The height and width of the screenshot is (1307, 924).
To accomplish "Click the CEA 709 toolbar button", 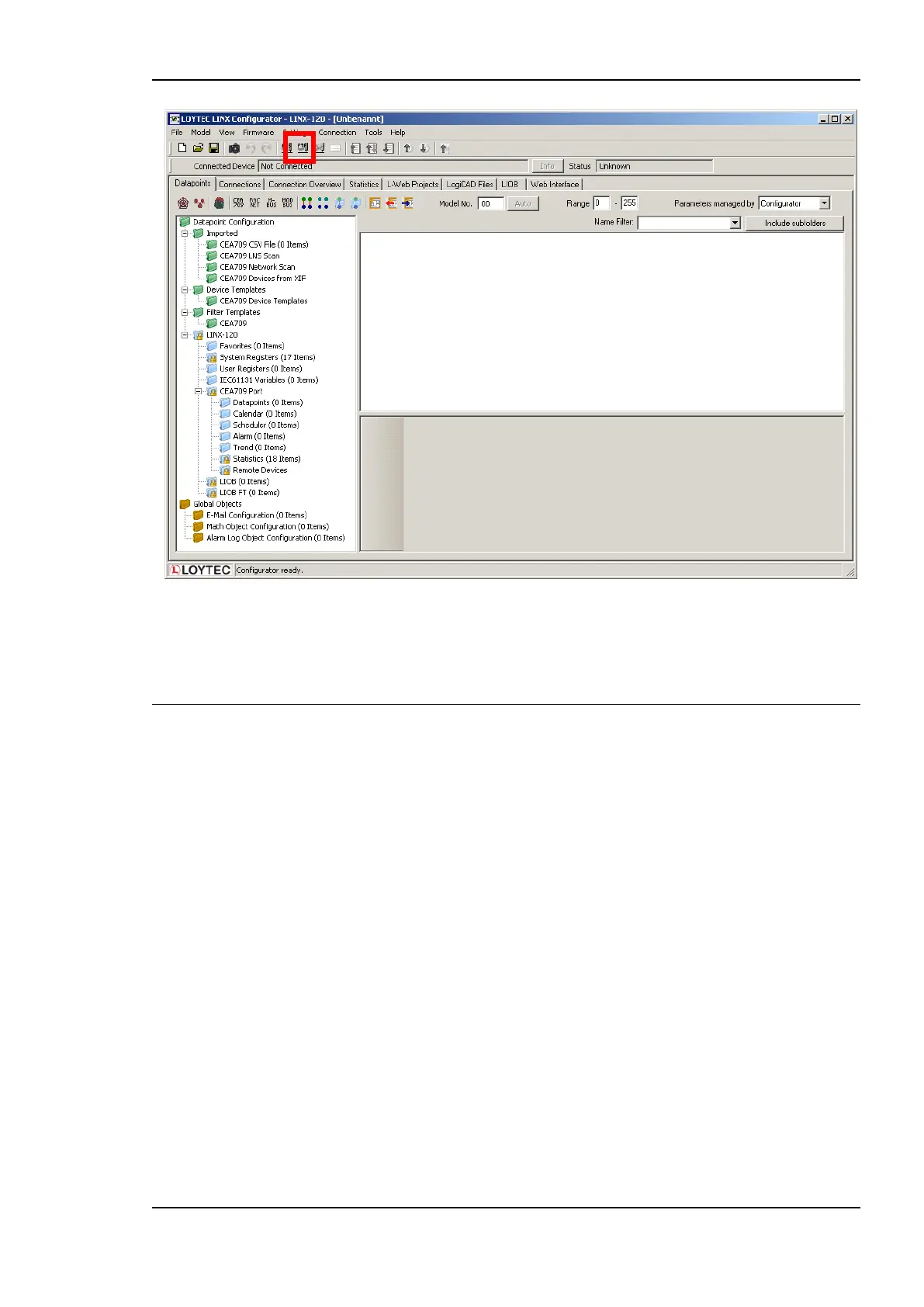I will click(x=238, y=203).
